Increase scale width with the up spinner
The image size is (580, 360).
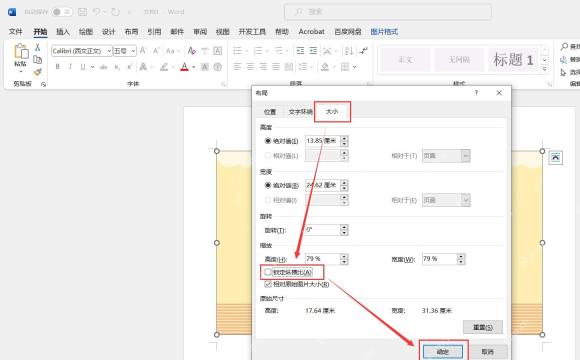pyautogui.click(x=461, y=256)
